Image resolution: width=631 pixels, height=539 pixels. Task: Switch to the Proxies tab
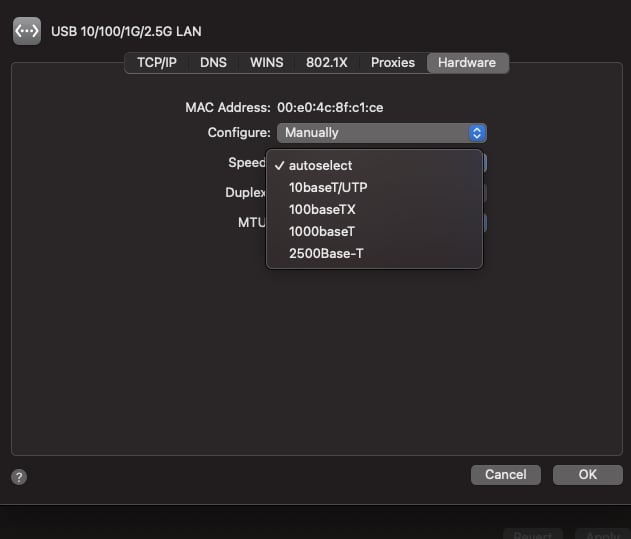pyautogui.click(x=393, y=63)
